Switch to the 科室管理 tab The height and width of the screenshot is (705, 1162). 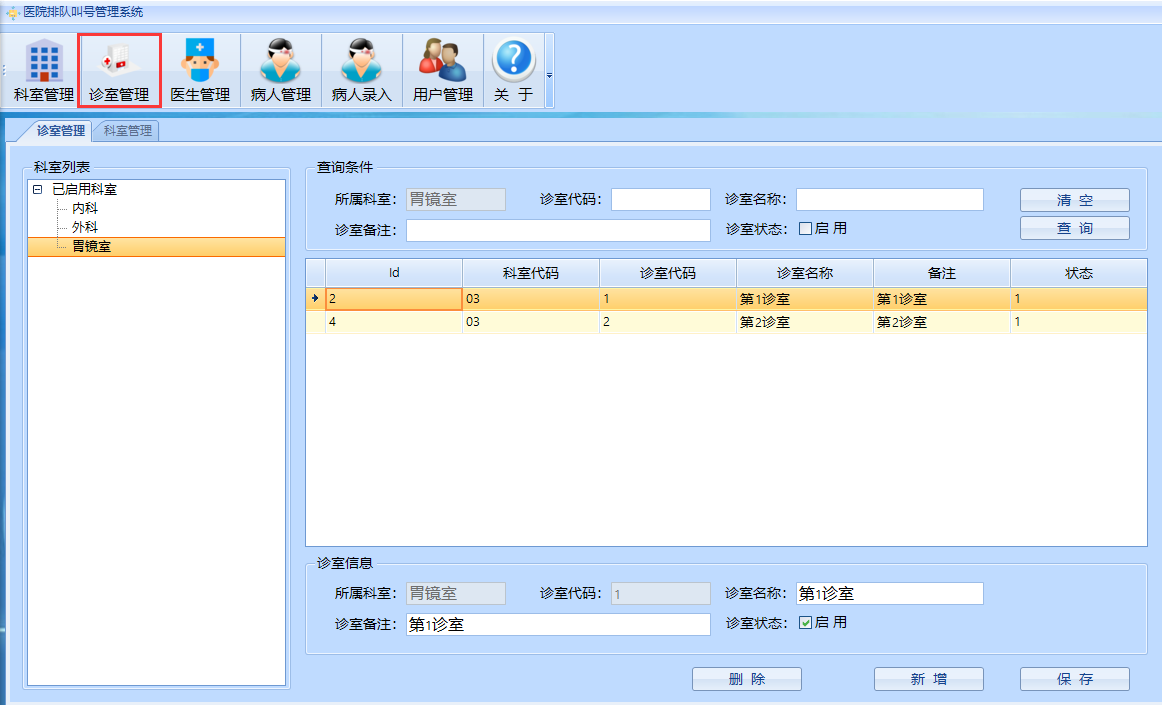tap(127, 130)
